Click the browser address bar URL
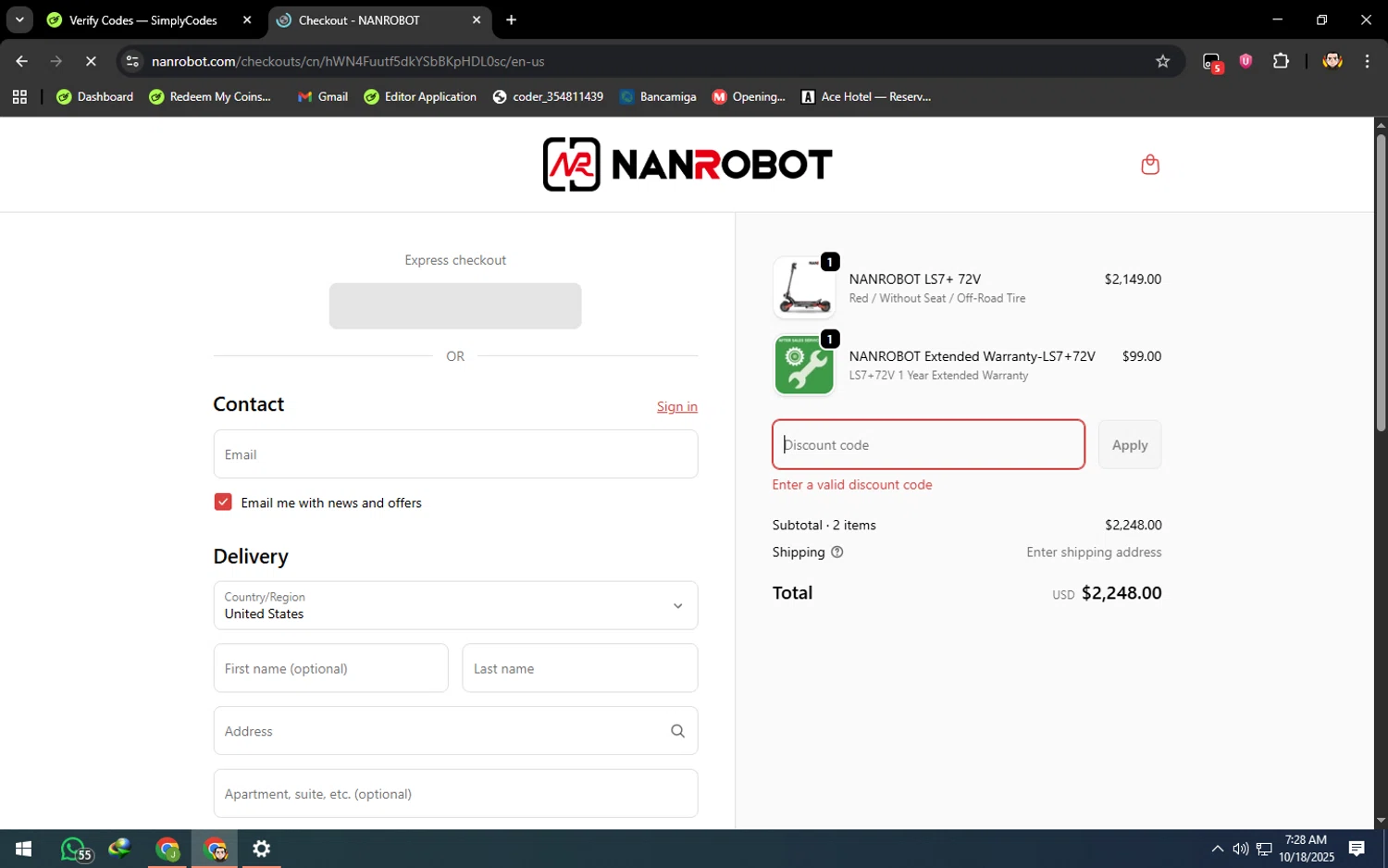The width and height of the screenshot is (1388, 868). [348, 61]
